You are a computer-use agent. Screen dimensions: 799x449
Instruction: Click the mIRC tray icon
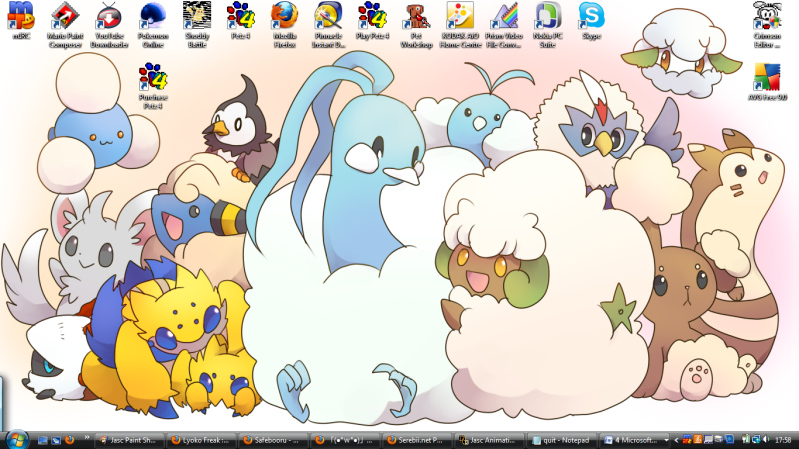[687, 439]
